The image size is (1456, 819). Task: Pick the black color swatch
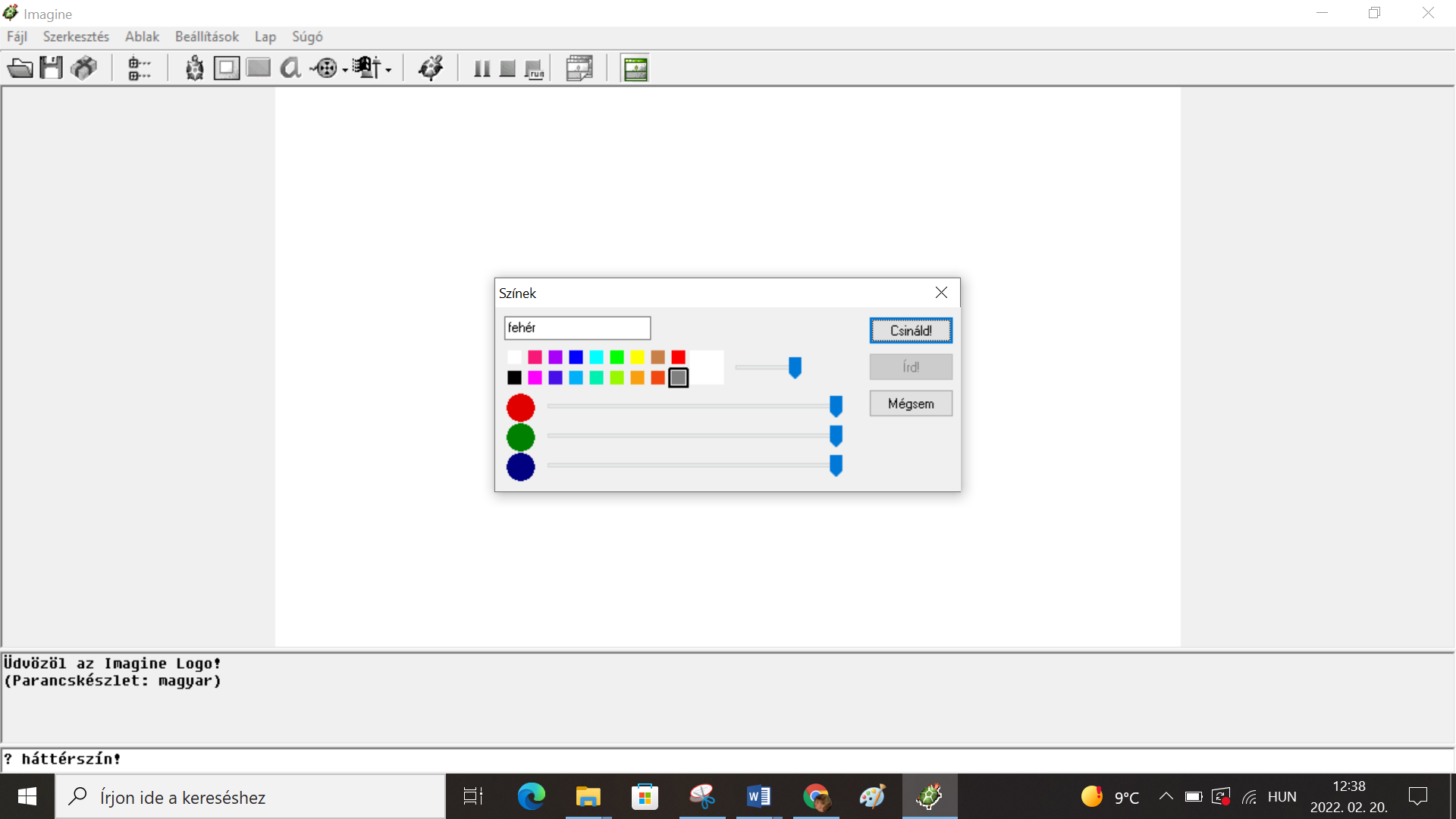point(514,378)
